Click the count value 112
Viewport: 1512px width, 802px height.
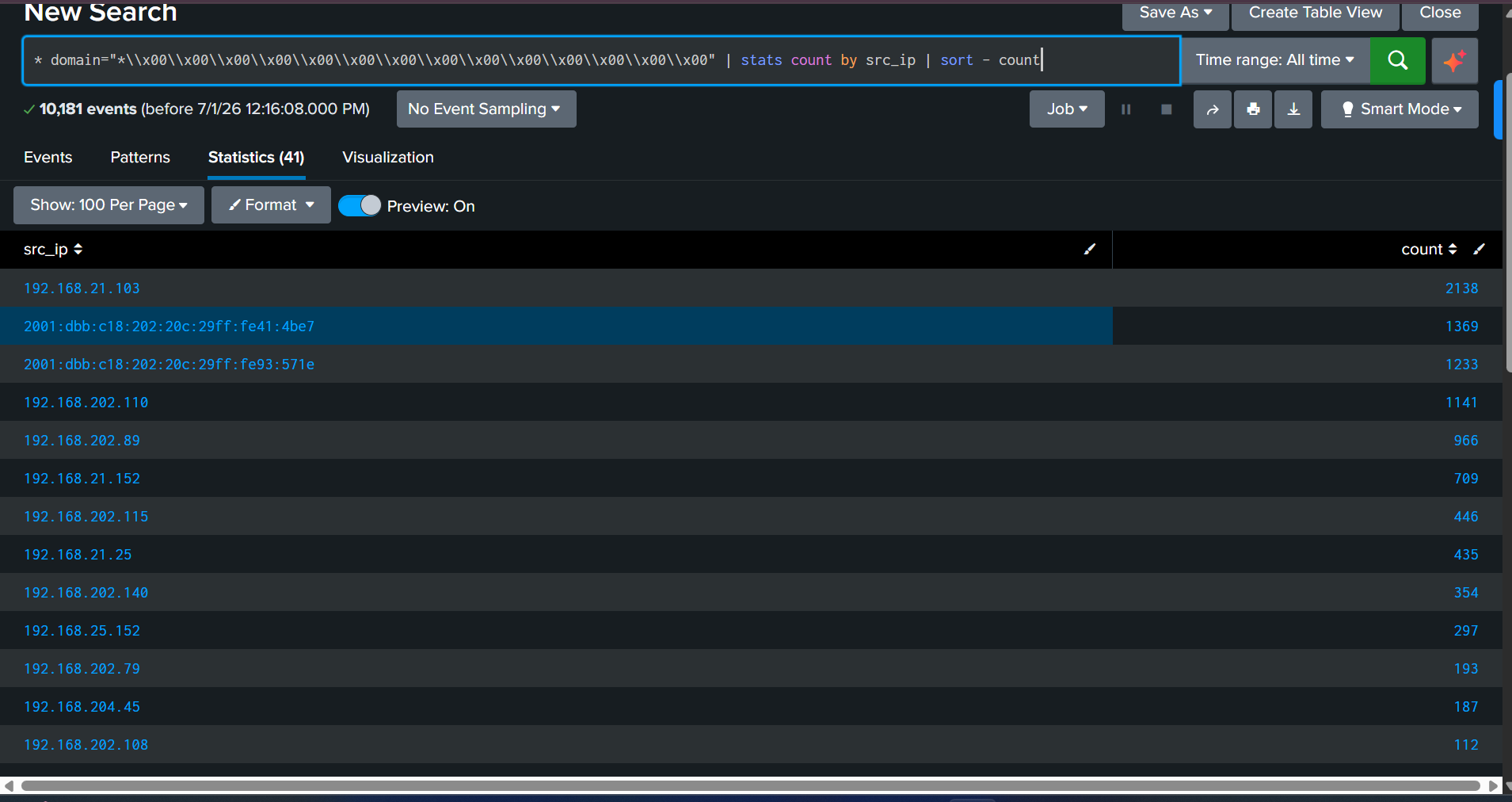tap(1466, 745)
